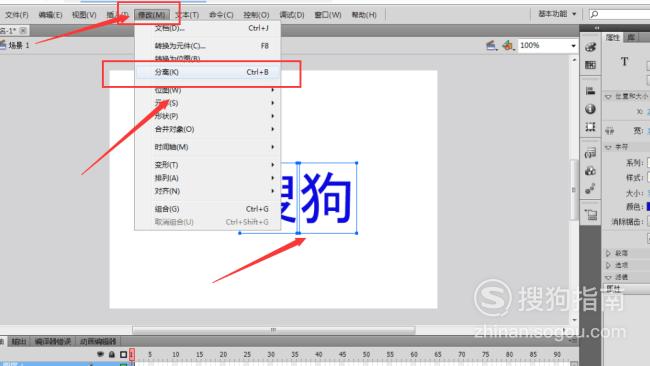
Task: Click the blue text color swatch
Action: [x=648, y=207]
